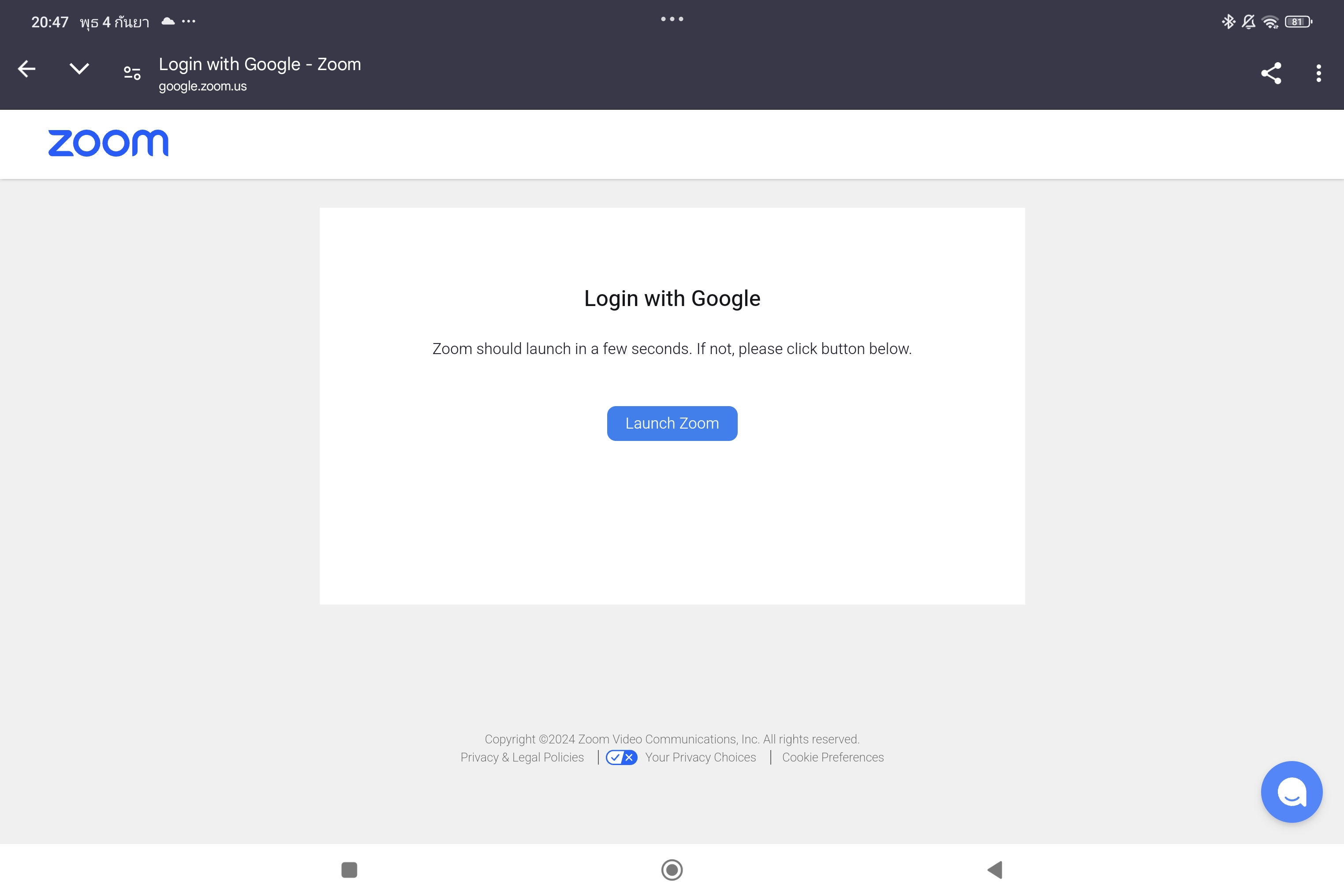Collapse tab using the down chevron
Viewport: 1344px width, 896px height.
coord(79,69)
